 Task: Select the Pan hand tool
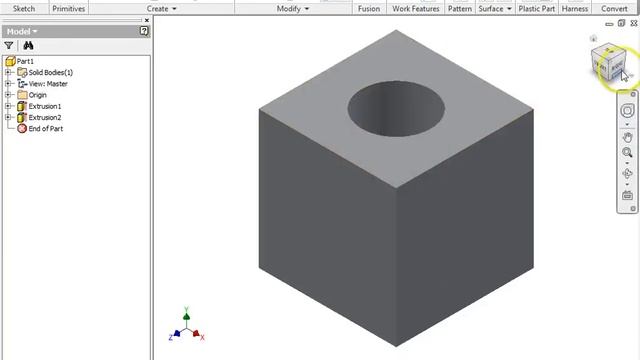coord(627,137)
